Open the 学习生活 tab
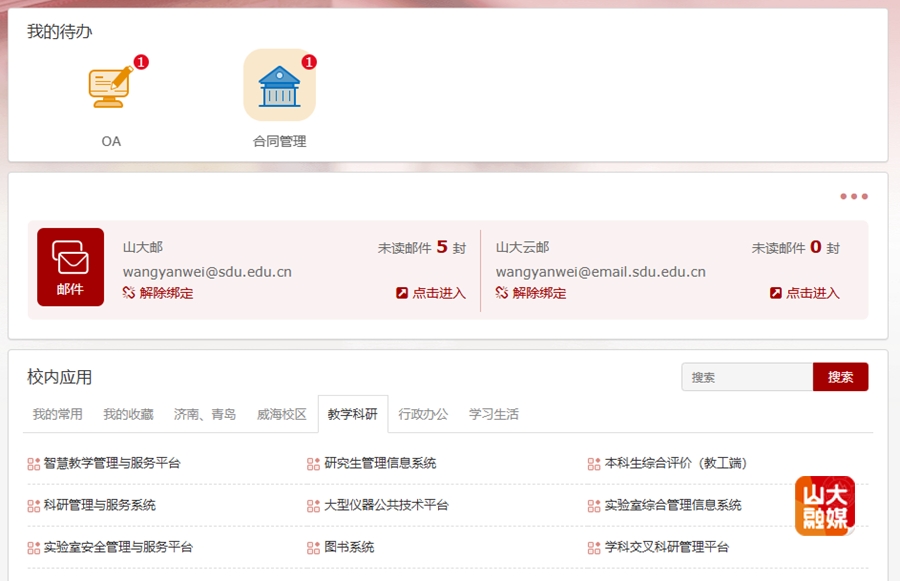Screen dimensions: 900x581 point(494,414)
